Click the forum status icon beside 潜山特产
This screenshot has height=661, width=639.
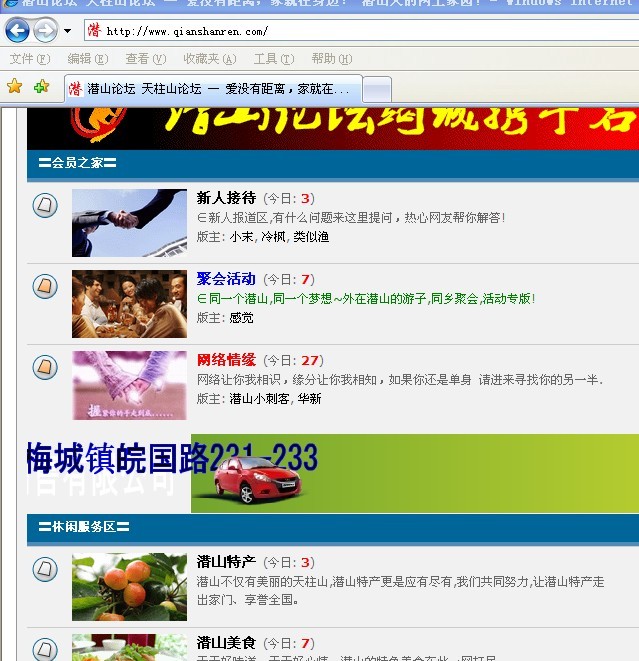(x=45, y=570)
